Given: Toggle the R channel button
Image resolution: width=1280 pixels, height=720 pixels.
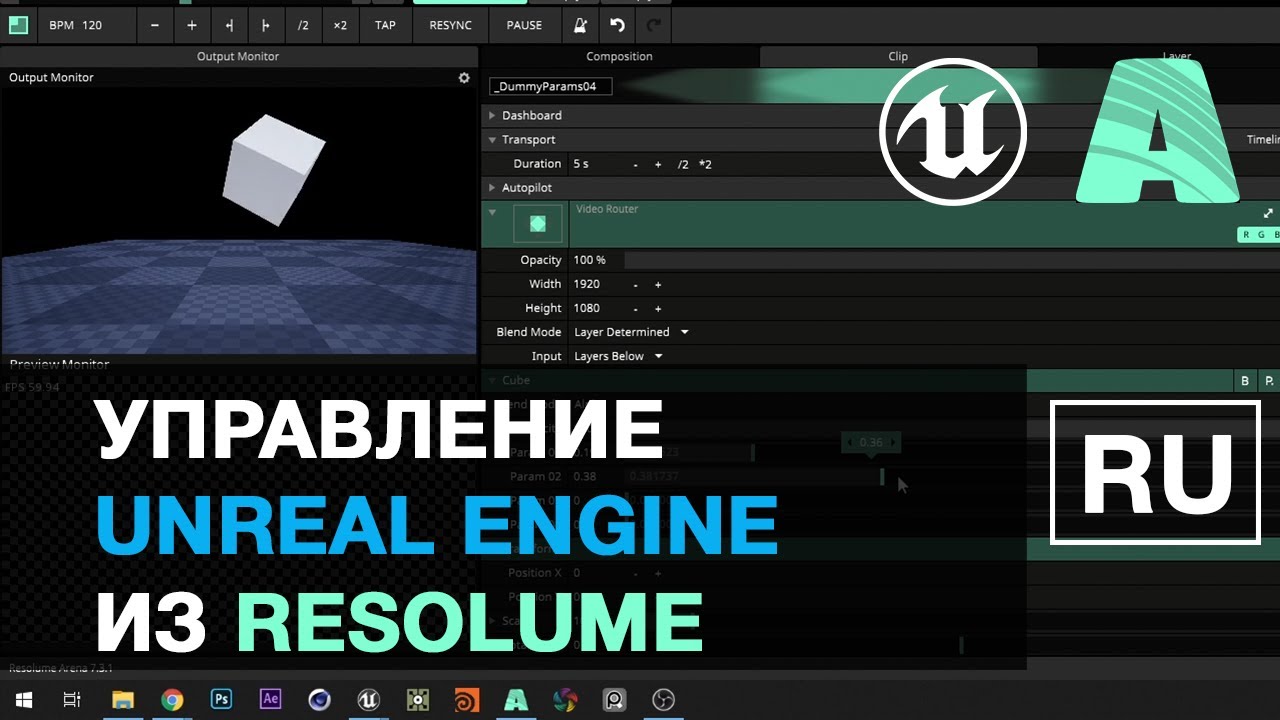Looking at the screenshot, I should click(x=1246, y=235).
